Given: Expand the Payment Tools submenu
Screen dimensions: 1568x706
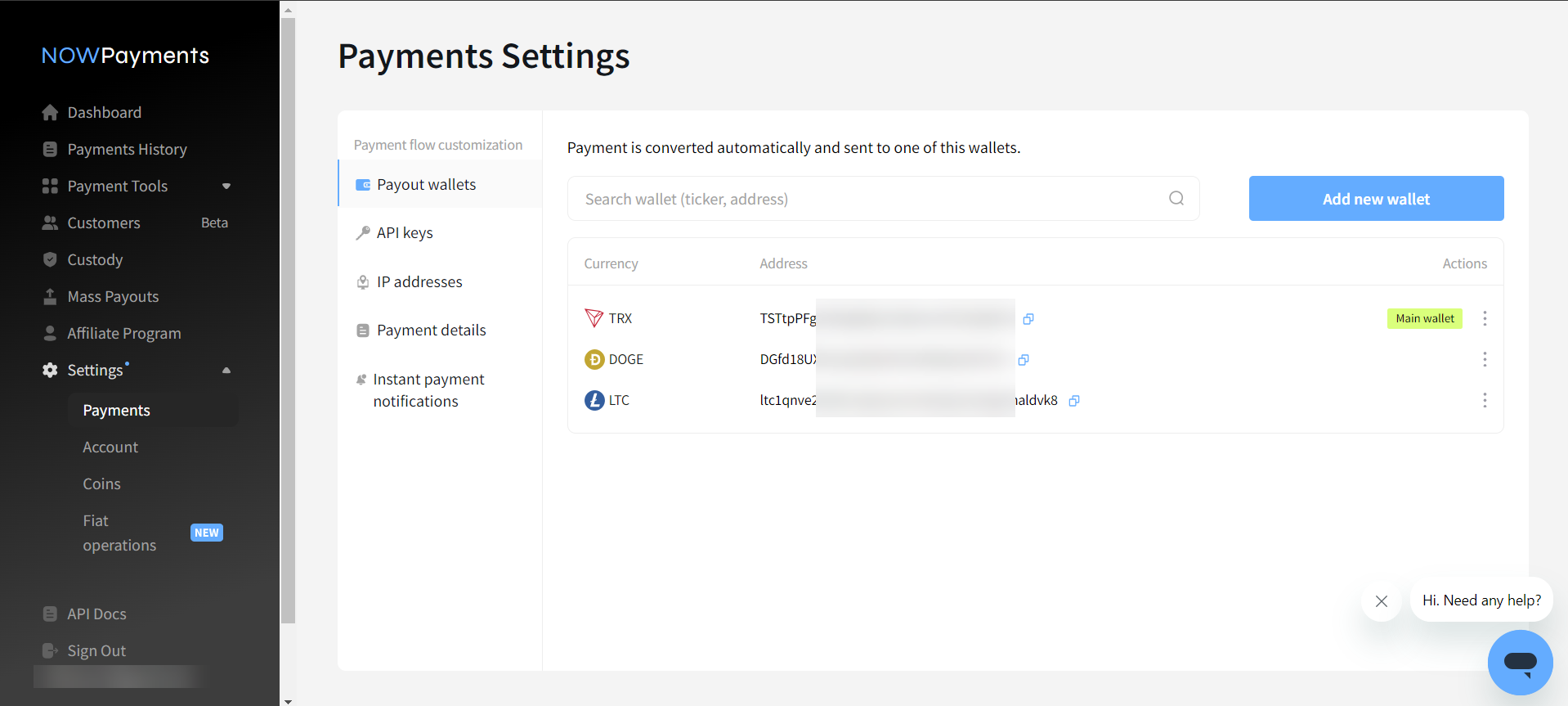Looking at the screenshot, I should [226, 187].
